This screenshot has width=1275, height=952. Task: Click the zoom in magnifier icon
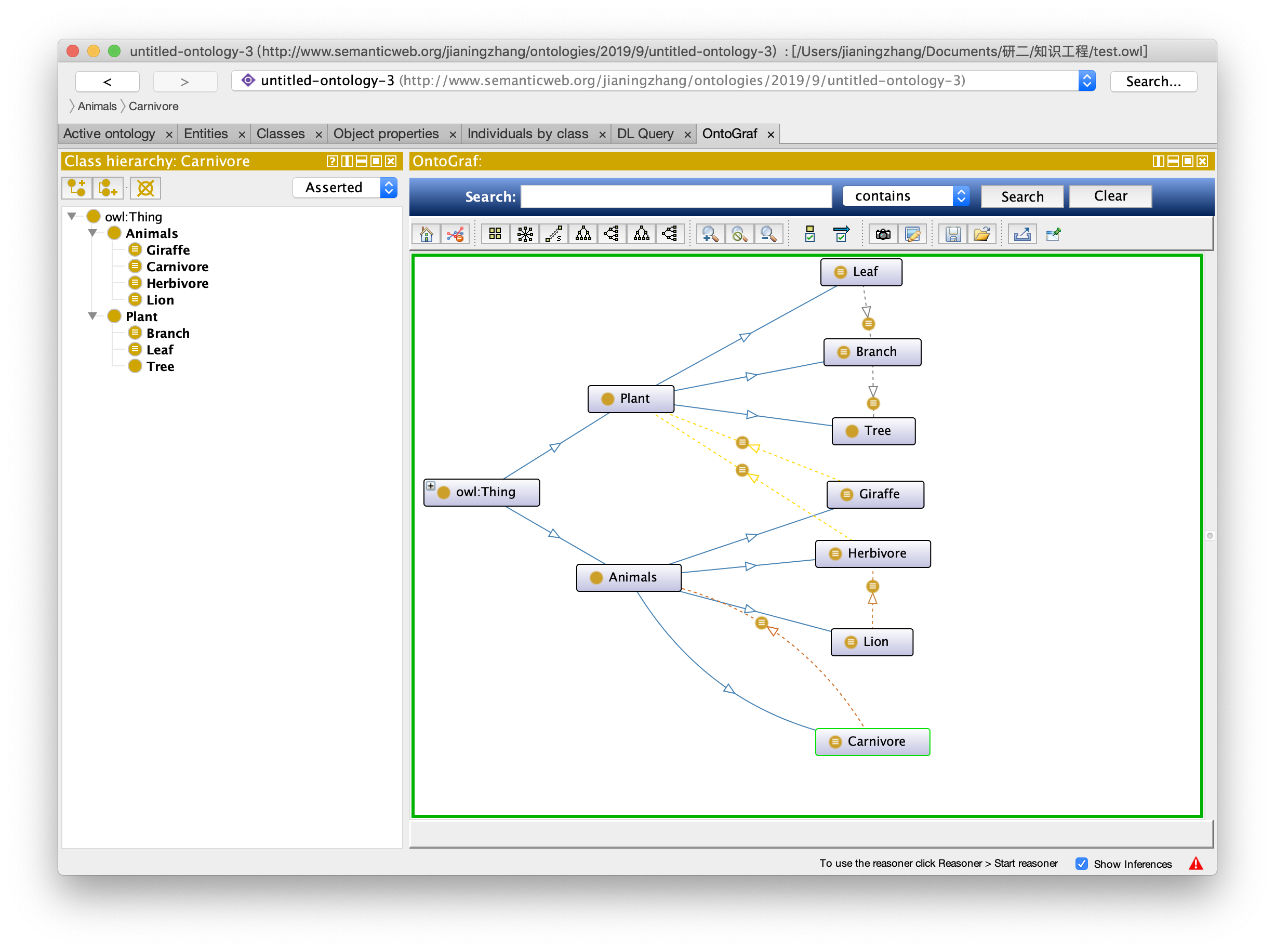click(x=710, y=234)
